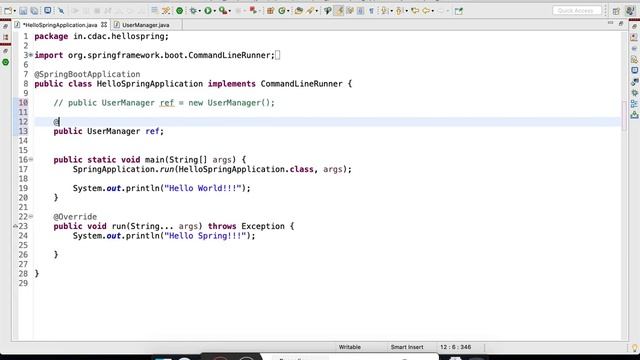The width and height of the screenshot is (640, 360).
Task: Close the HelloSpringApplication.java tab
Action: (x=104, y=25)
